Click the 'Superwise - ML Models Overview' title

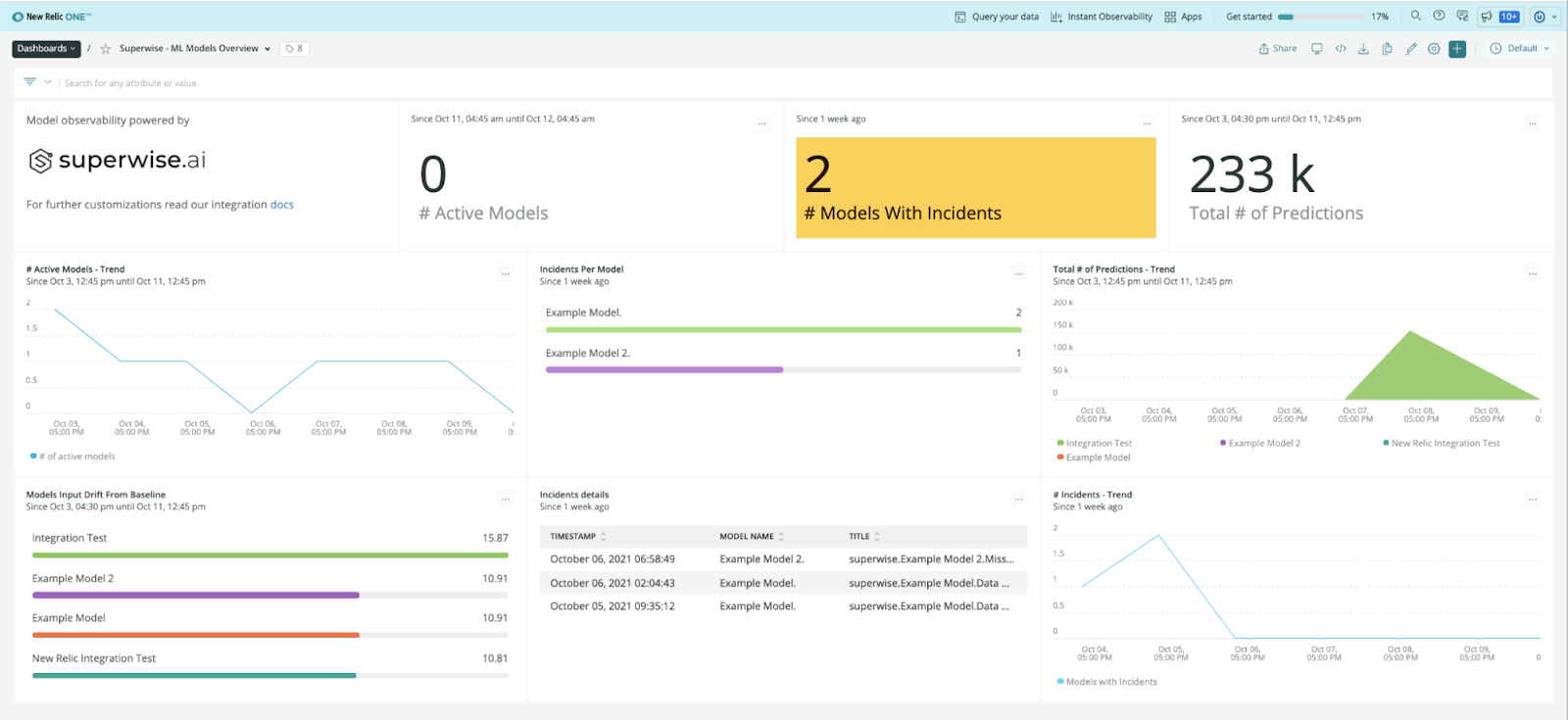(189, 49)
